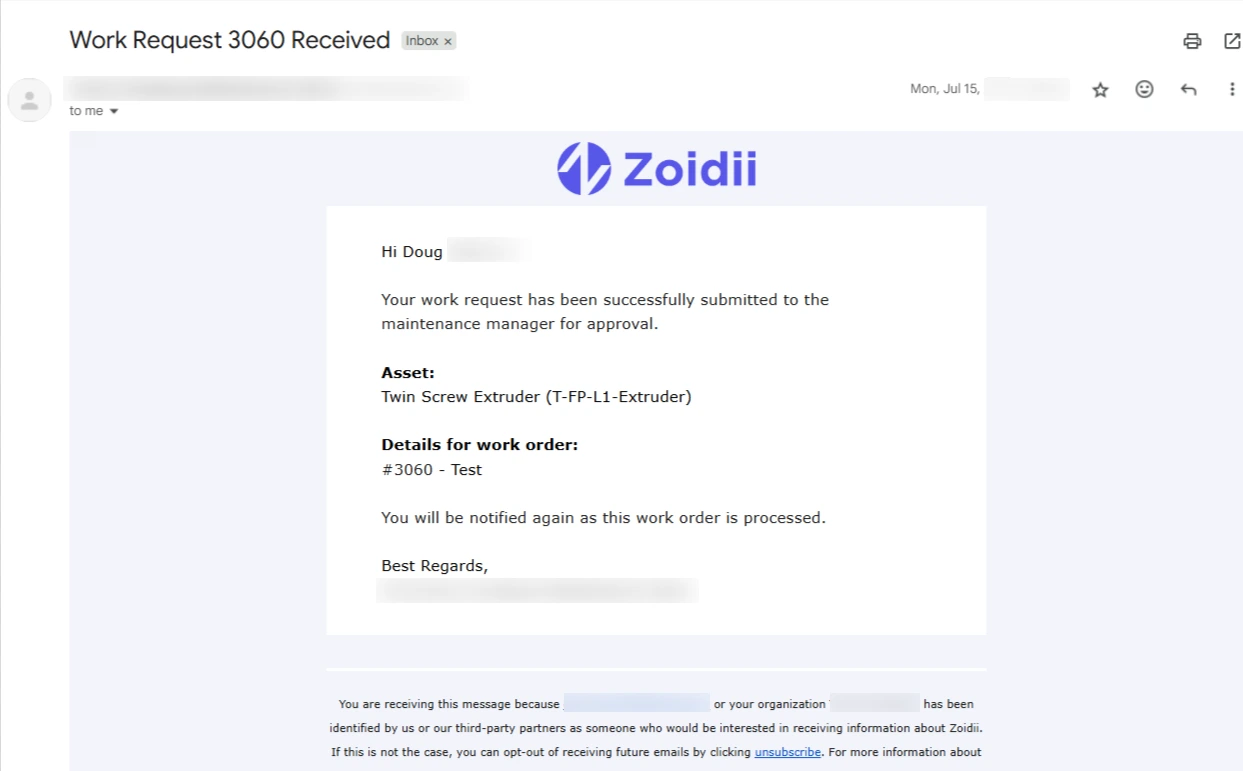The width and height of the screenshot is (1243, 771).
Task: Click the "to me" recipient text
Action: point(86,111)
